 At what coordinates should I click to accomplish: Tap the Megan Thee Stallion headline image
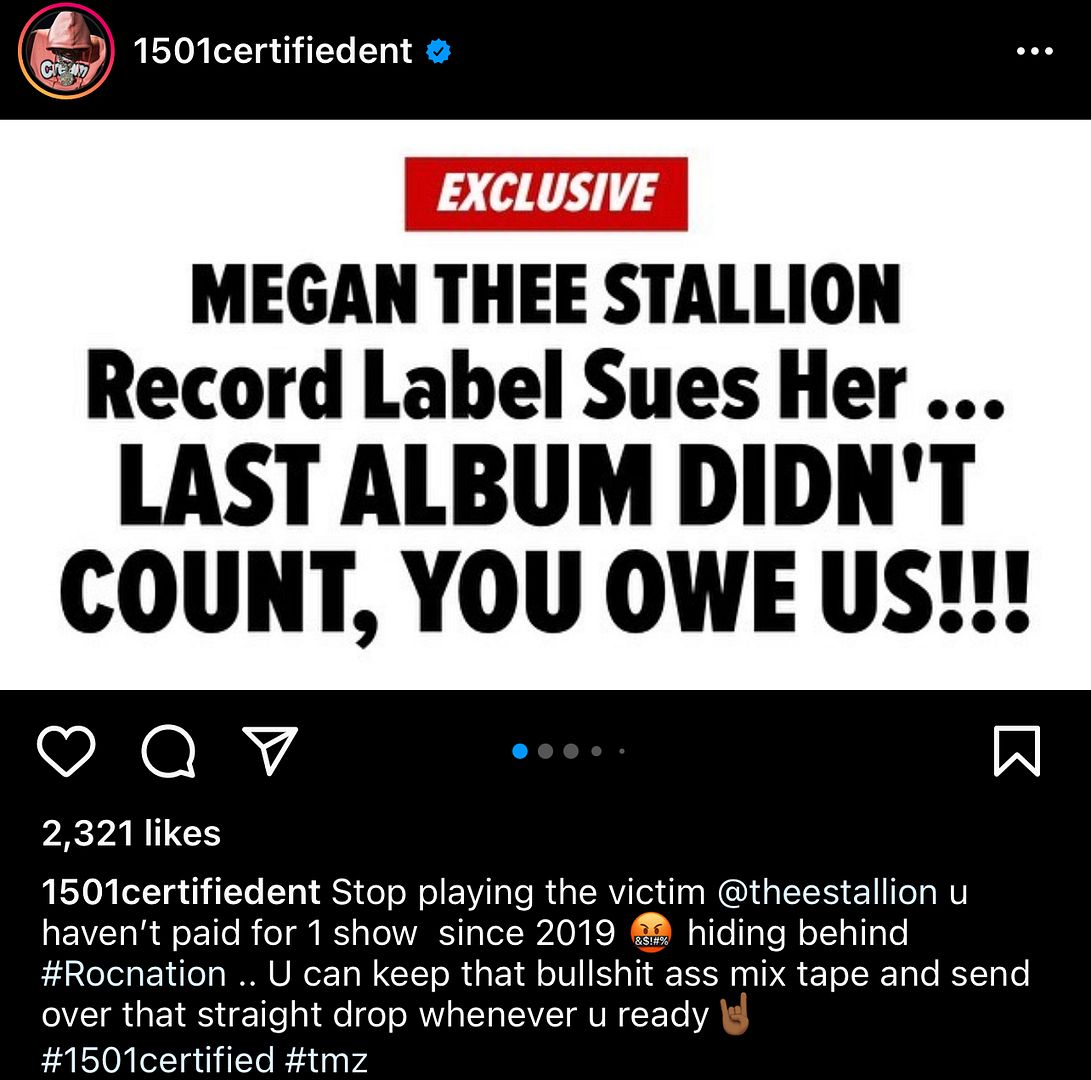546,404
